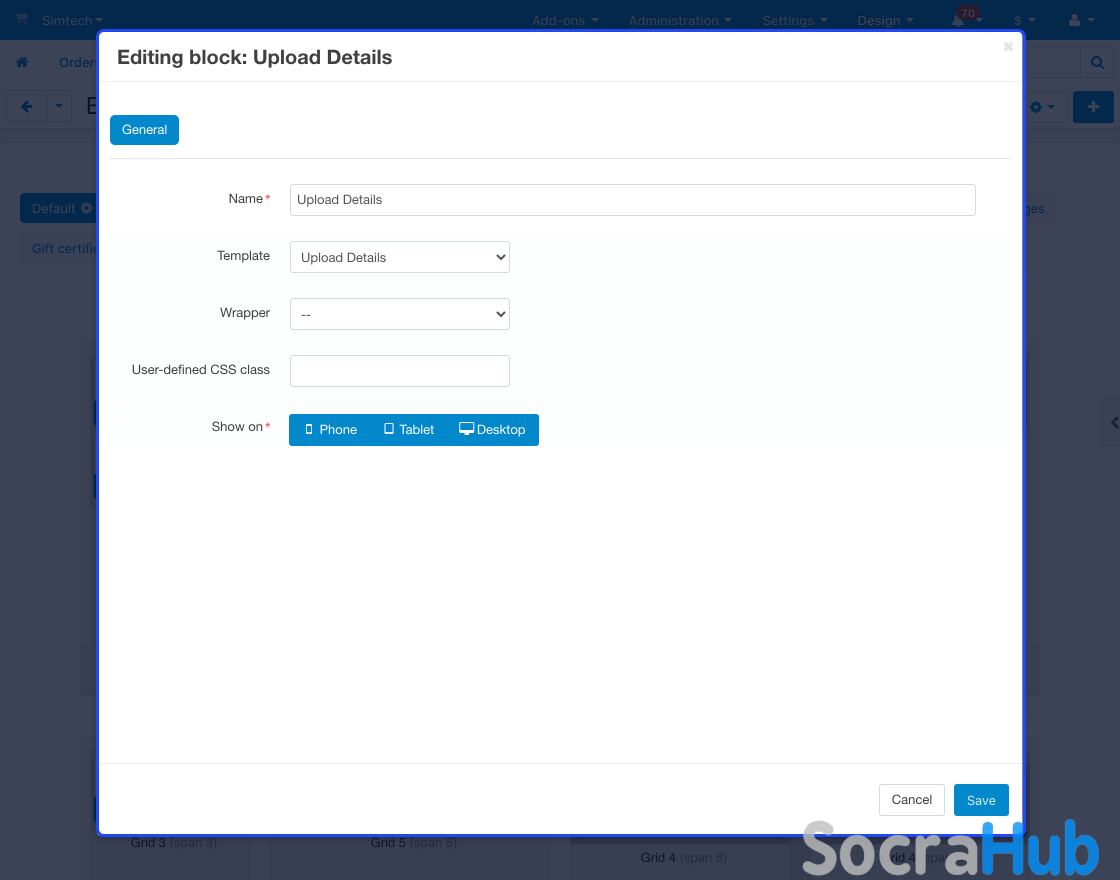Open the Add-ons menu

[x=564, y=21]
